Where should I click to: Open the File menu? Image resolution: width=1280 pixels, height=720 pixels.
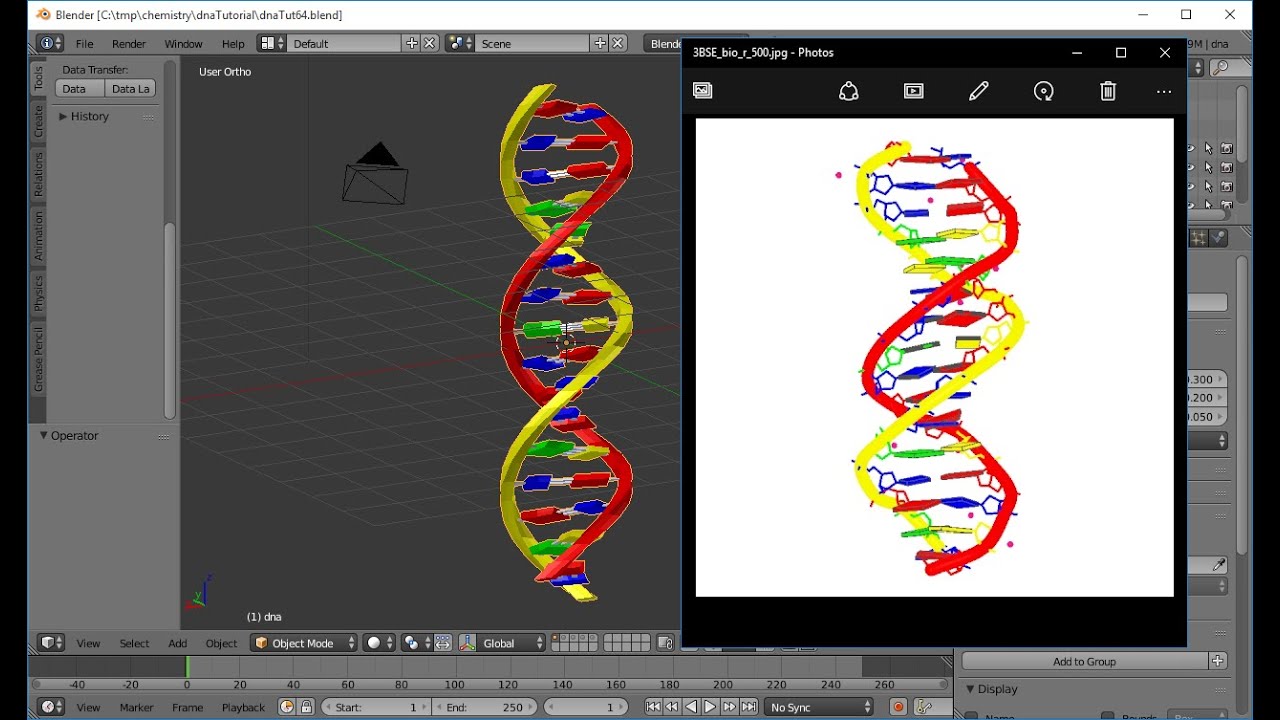85,44
